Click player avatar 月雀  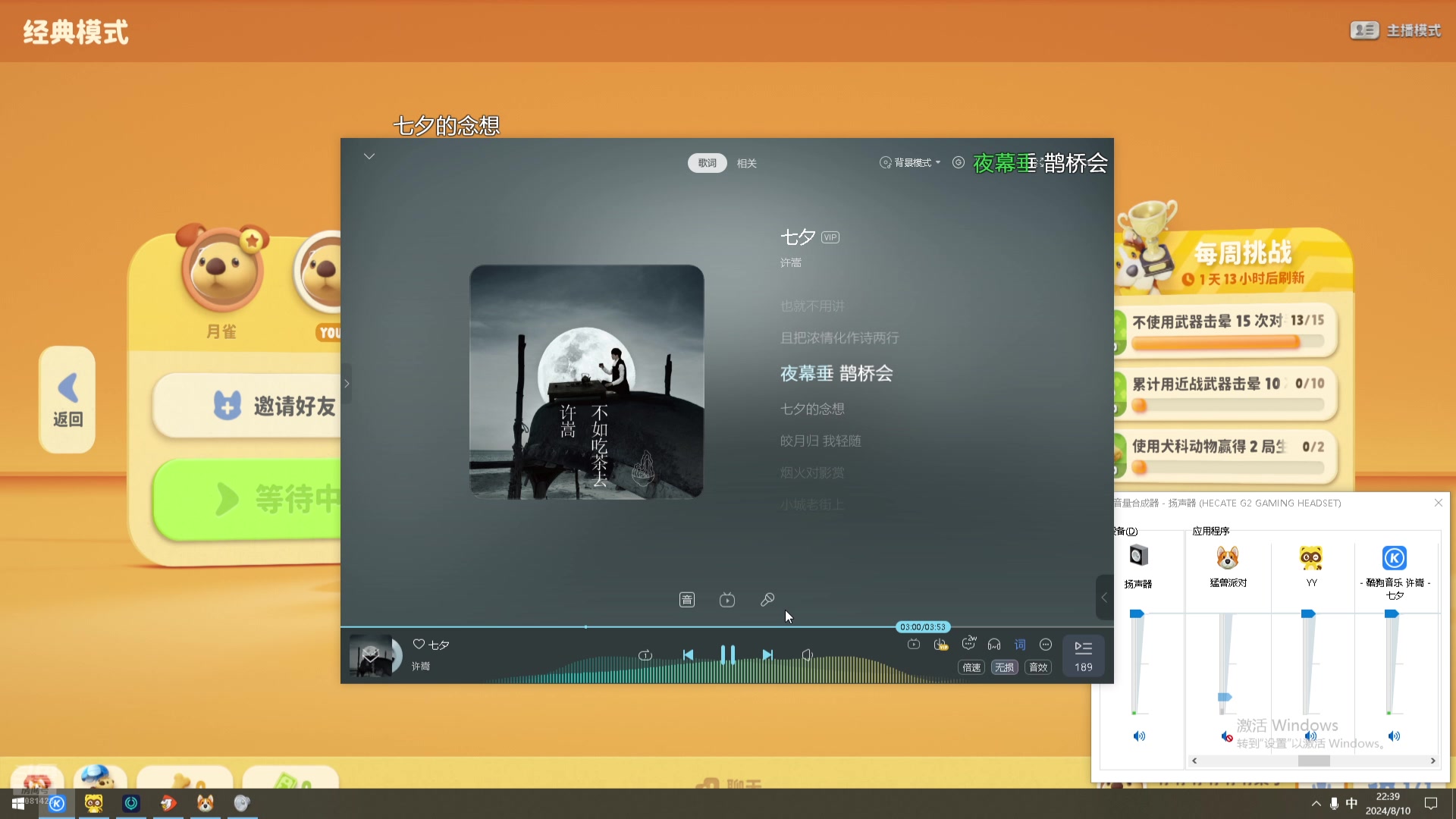[221, 271]
